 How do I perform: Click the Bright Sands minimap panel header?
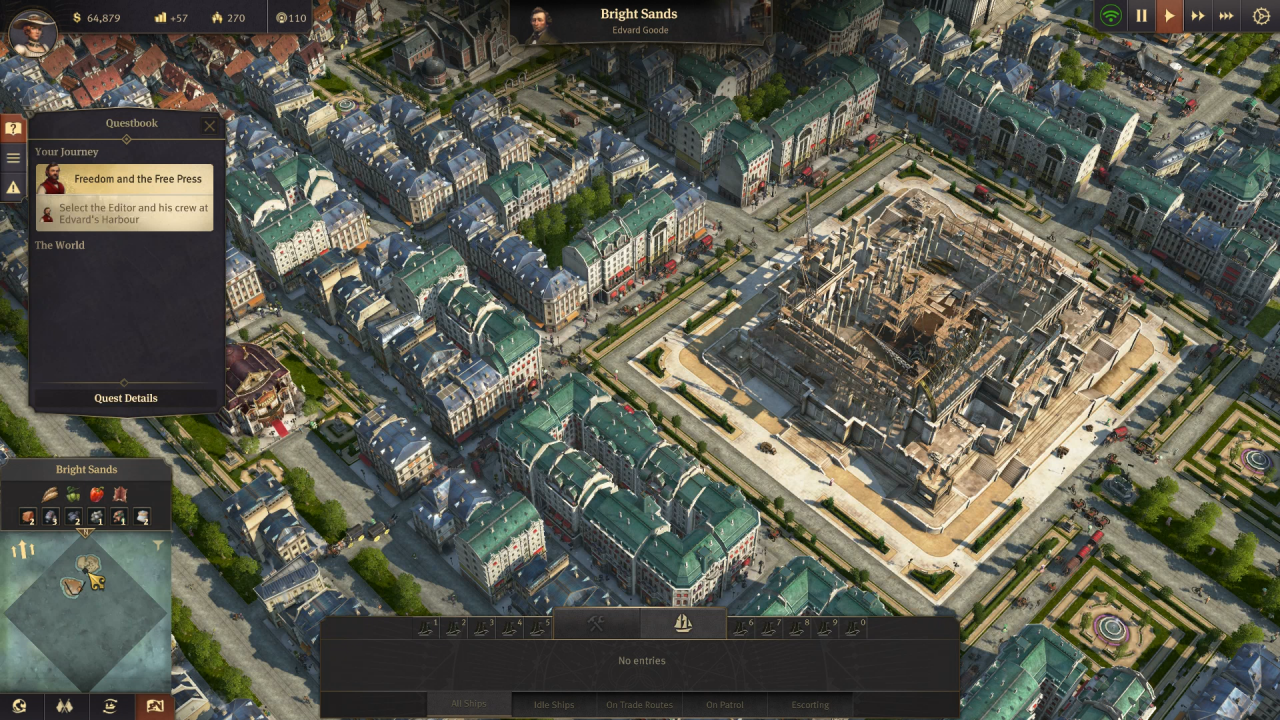[86, 469]
